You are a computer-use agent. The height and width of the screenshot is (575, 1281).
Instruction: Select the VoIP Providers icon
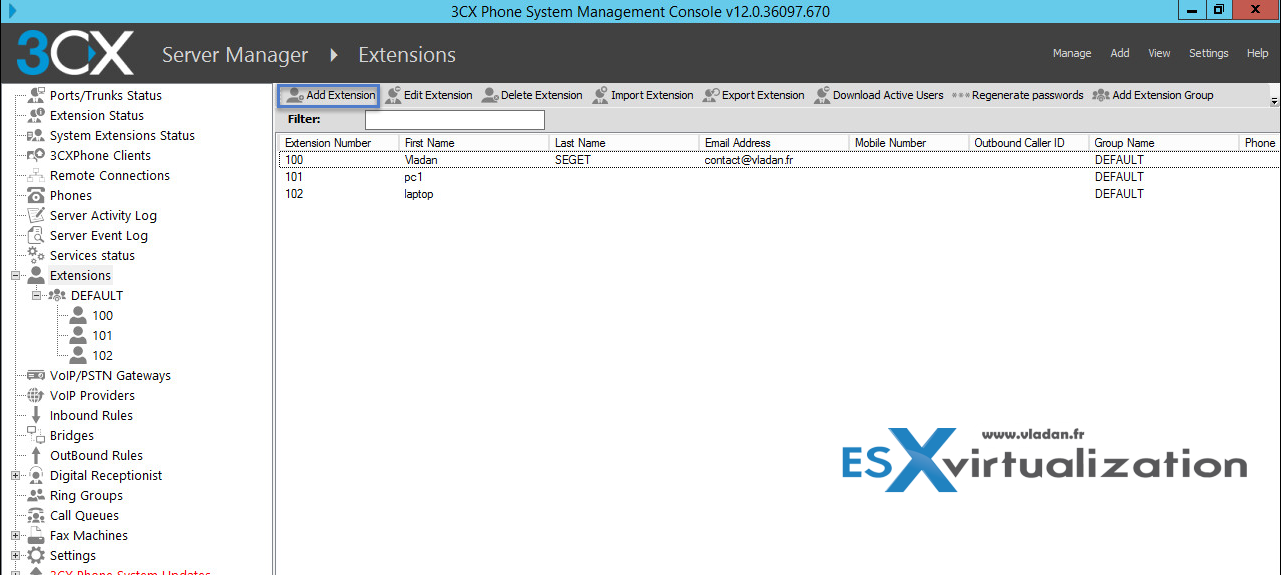point(36,395)
